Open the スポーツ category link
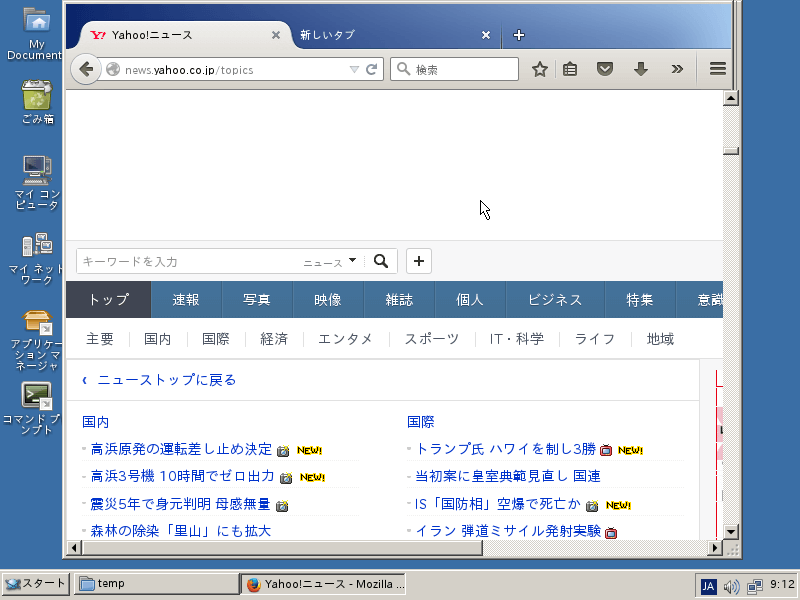This screenshot has height=600, width=800. tap(432, 339)
